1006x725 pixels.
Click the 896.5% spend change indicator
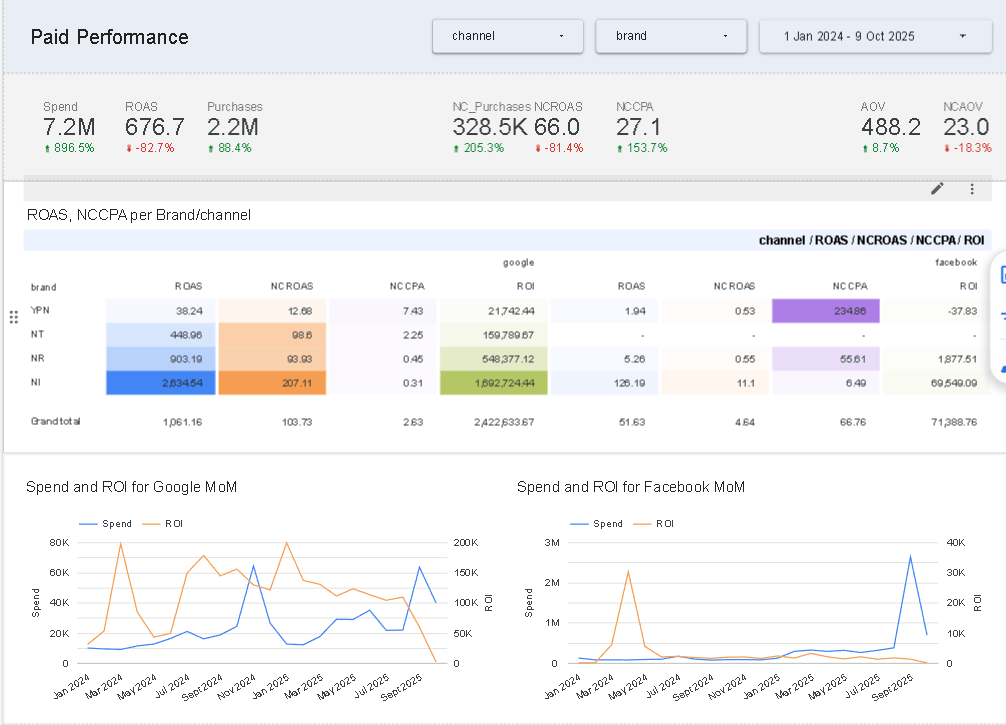pos(69,148)
